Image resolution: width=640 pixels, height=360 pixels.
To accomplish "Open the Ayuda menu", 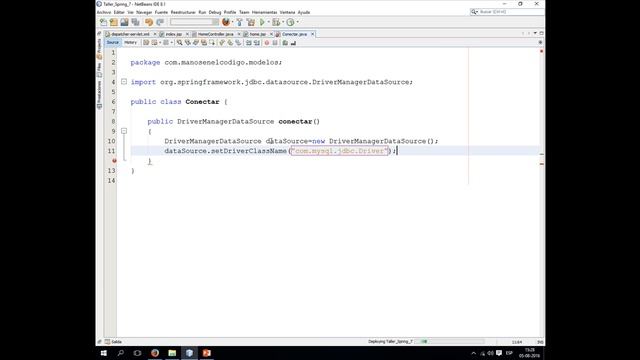I will pos(304,12).
